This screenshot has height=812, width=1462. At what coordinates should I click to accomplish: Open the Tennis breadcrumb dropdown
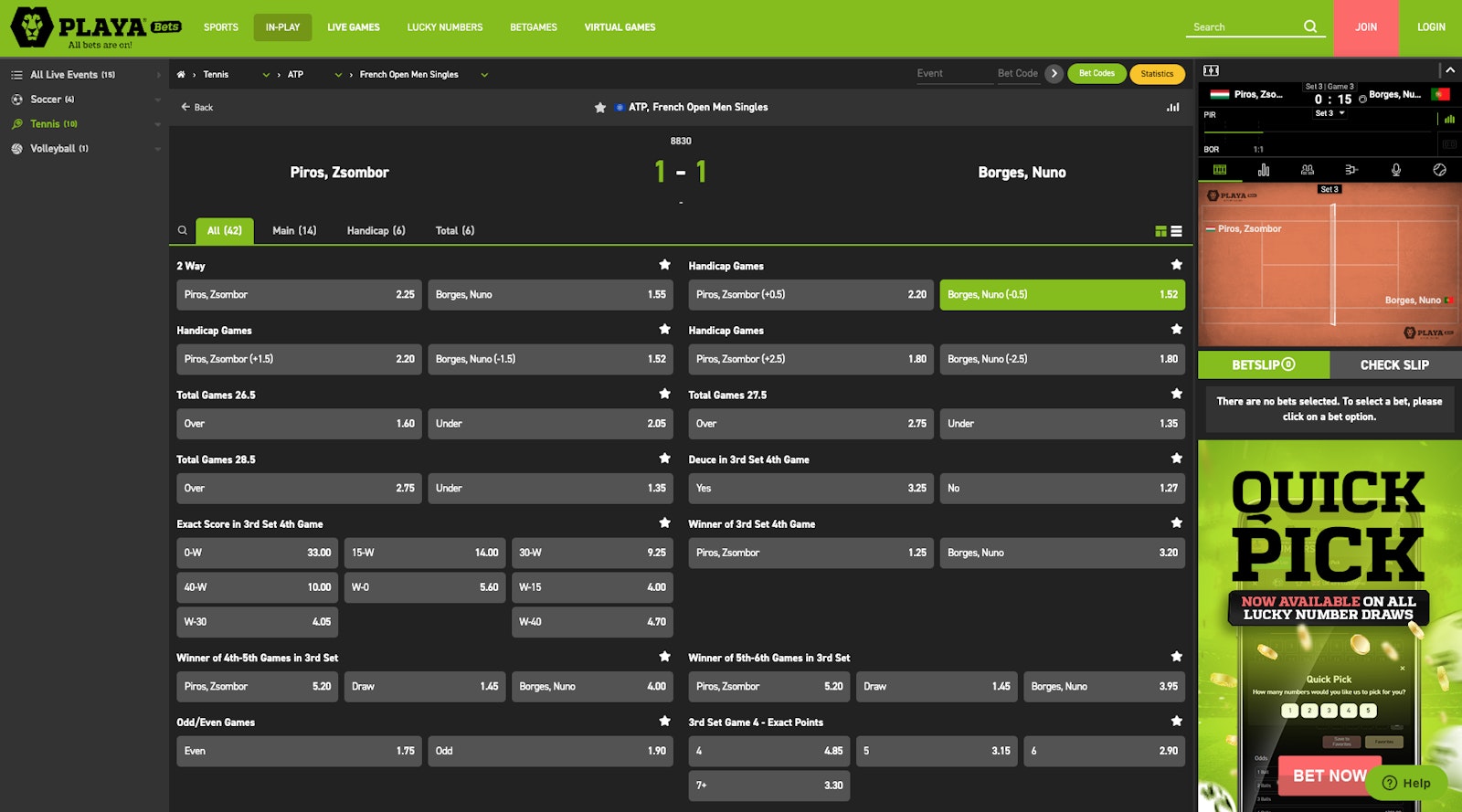(266, 75)
